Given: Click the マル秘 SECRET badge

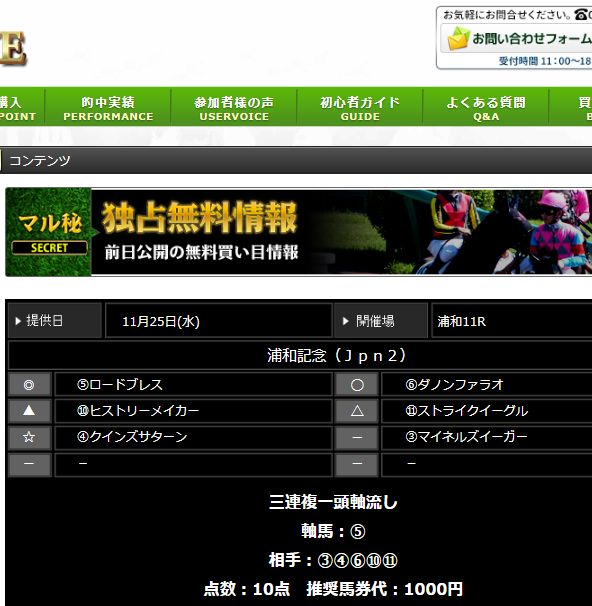Looking at the screenshot, I should tap(49, 232).
